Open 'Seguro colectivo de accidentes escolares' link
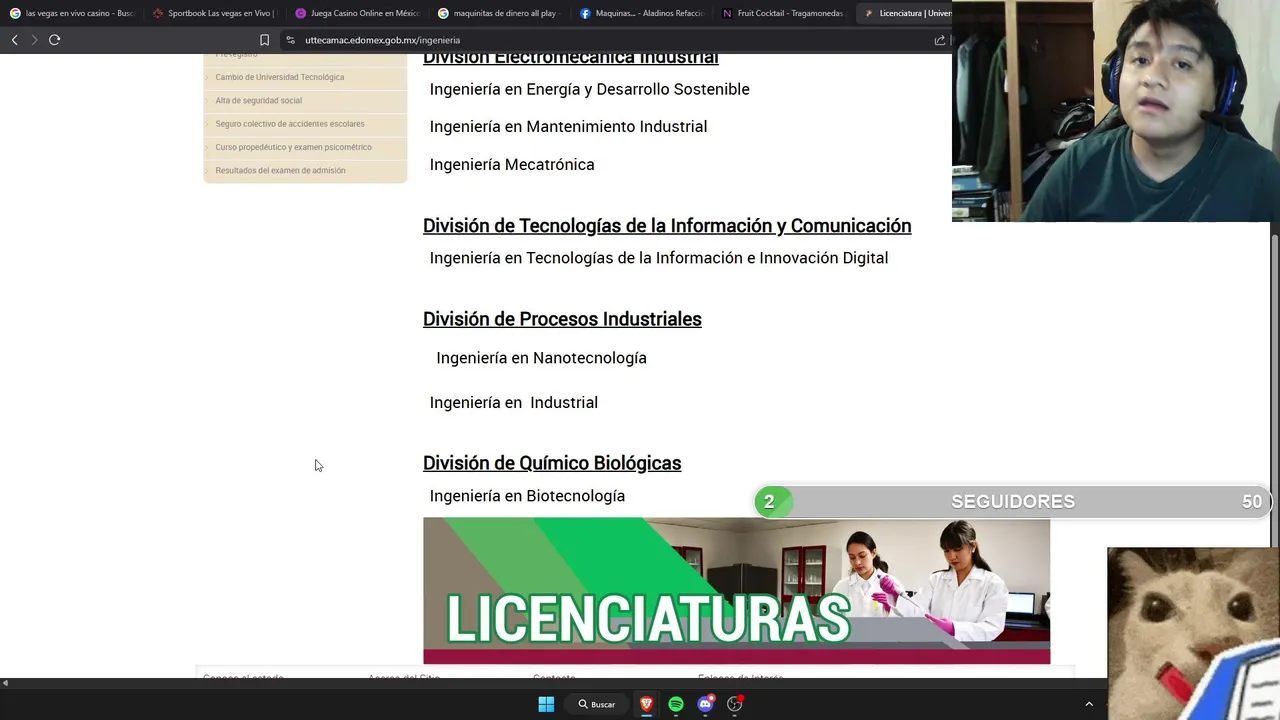 point(290,124)
